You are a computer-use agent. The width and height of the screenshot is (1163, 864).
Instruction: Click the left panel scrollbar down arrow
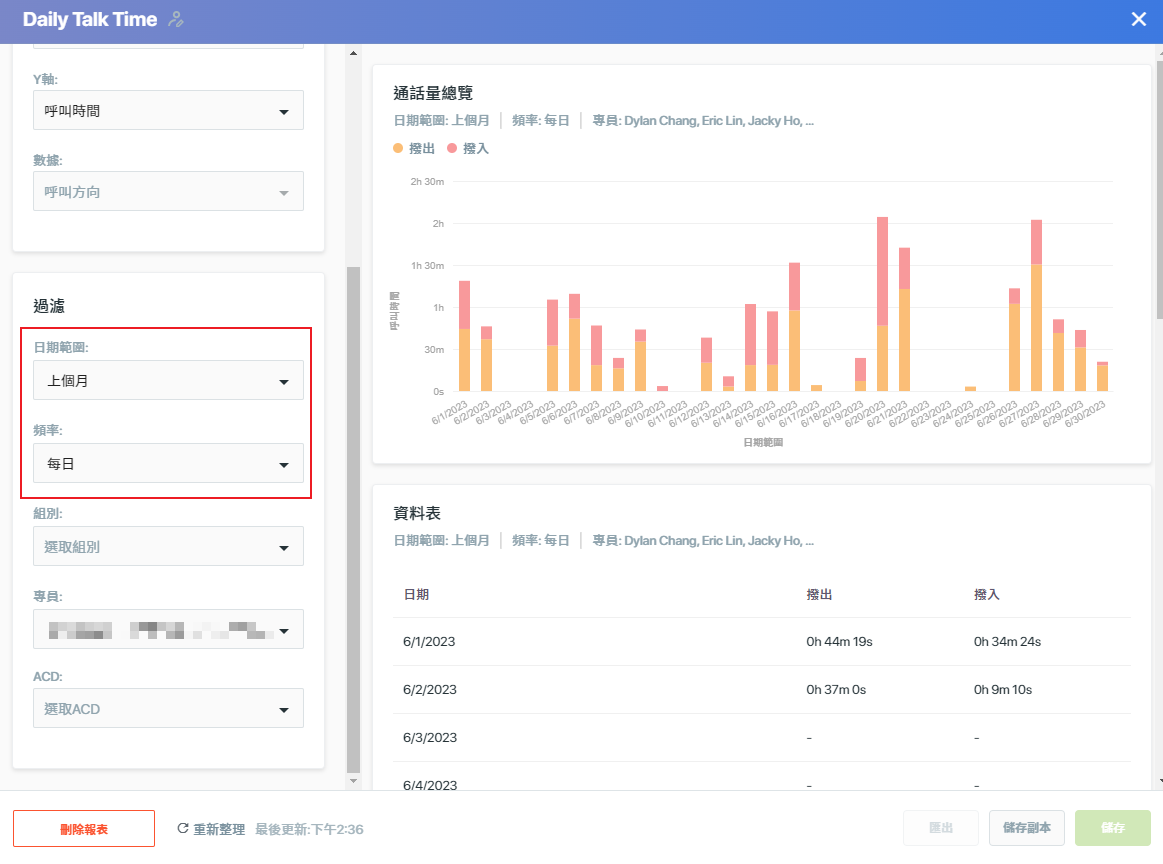coord(353,780)
